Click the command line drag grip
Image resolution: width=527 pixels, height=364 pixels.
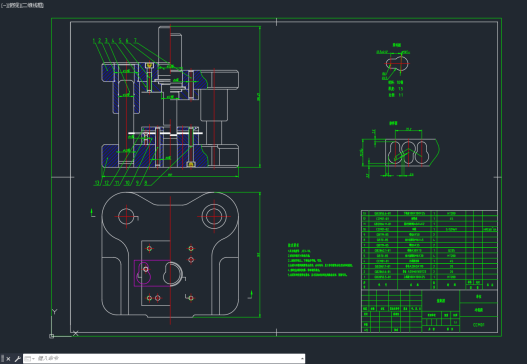2,359
